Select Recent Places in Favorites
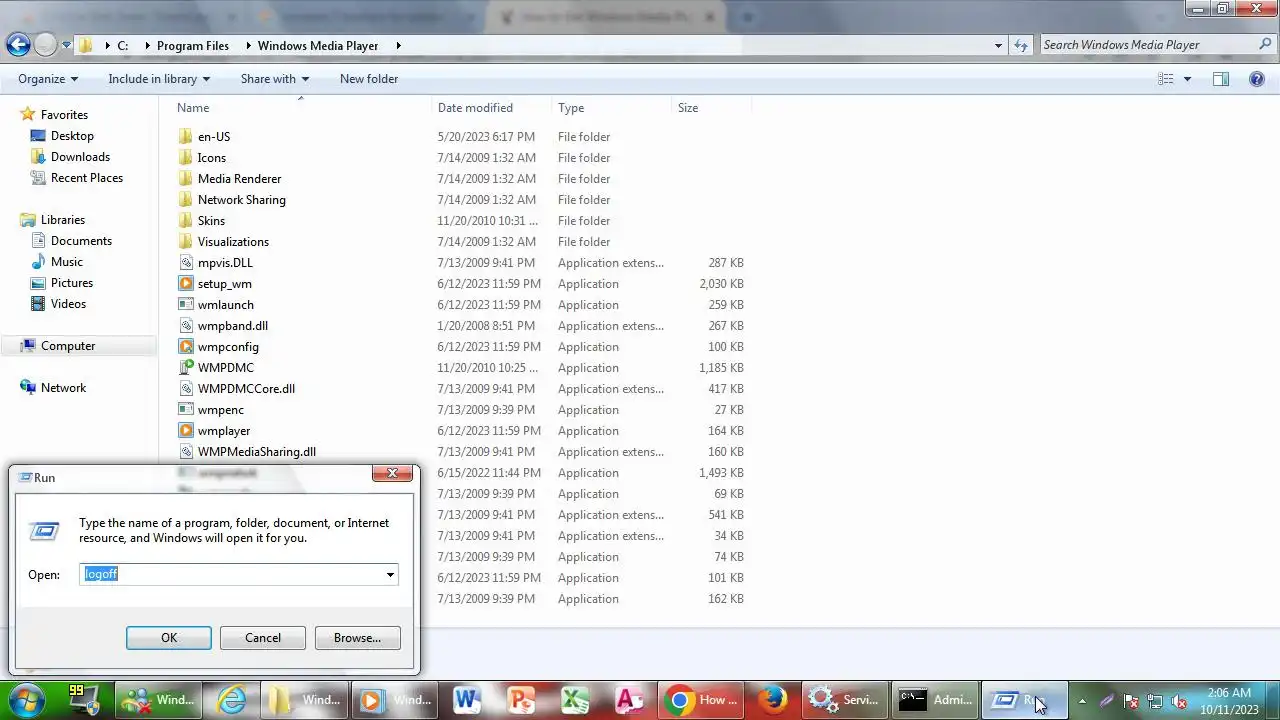 click(x=87, y=178)
